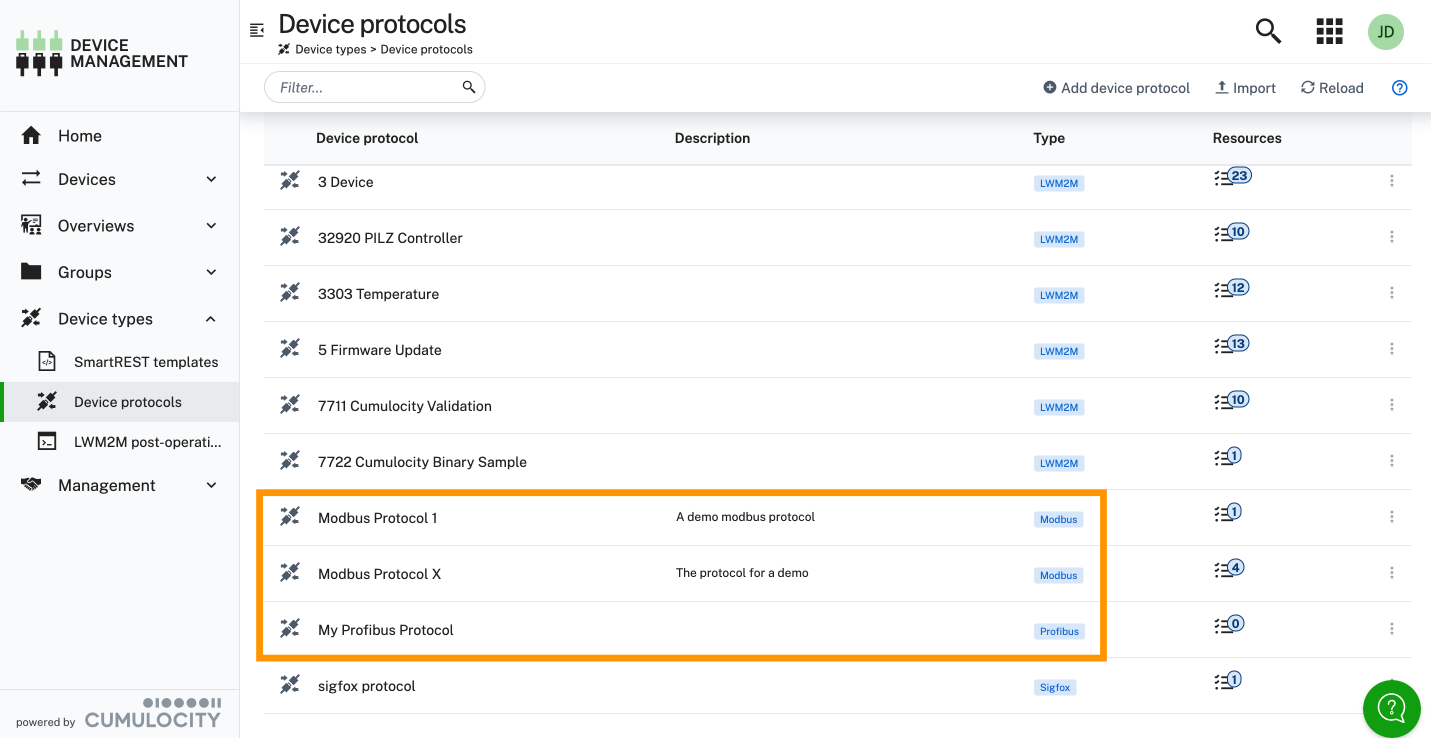The image size is (1431, 738).
Task: Click the SmartREST templates sidebar icon
Action: (47, 361)
